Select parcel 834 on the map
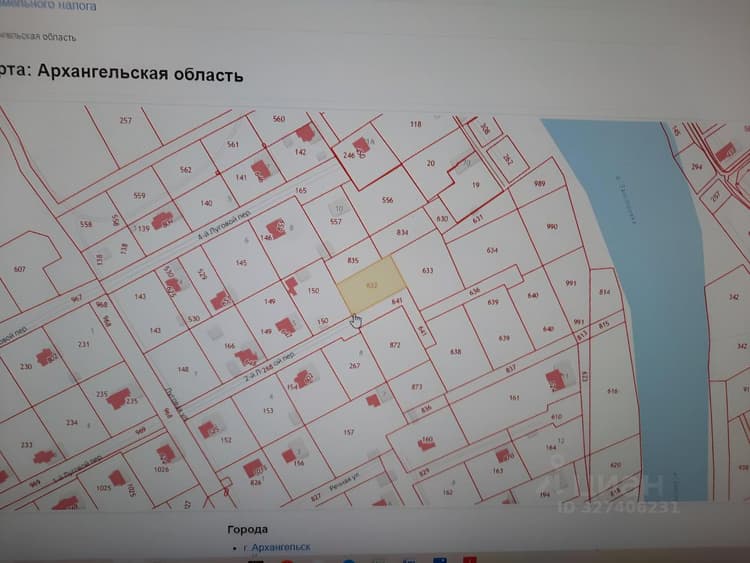This screenshot has width=750, height=563. (x=402, y=232)
